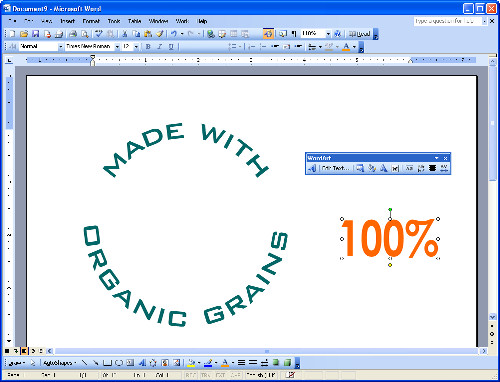Insert Clip Art from Drawing toolbar

coord(165,362)
